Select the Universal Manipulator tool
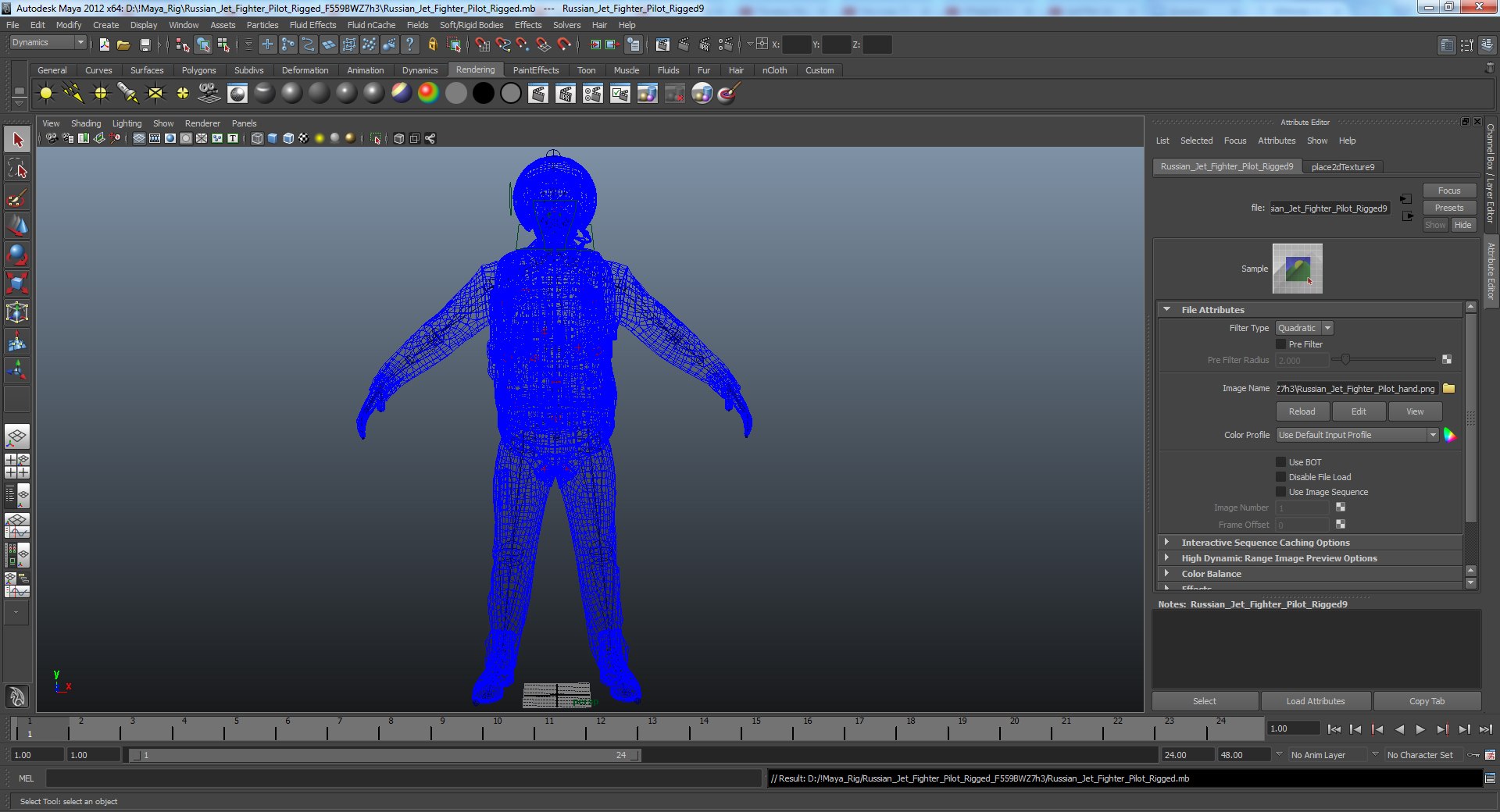Image resolution: width=1500 pixels, height=812 pixels. pyautogui.click(x=17, y=313)
